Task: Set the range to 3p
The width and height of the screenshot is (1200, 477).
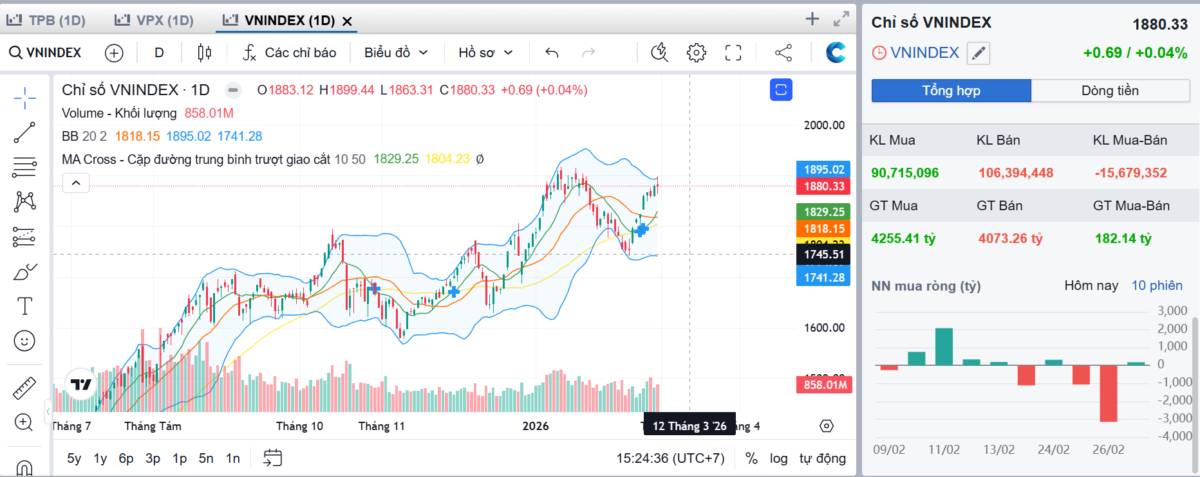Action: coord(152,458)
